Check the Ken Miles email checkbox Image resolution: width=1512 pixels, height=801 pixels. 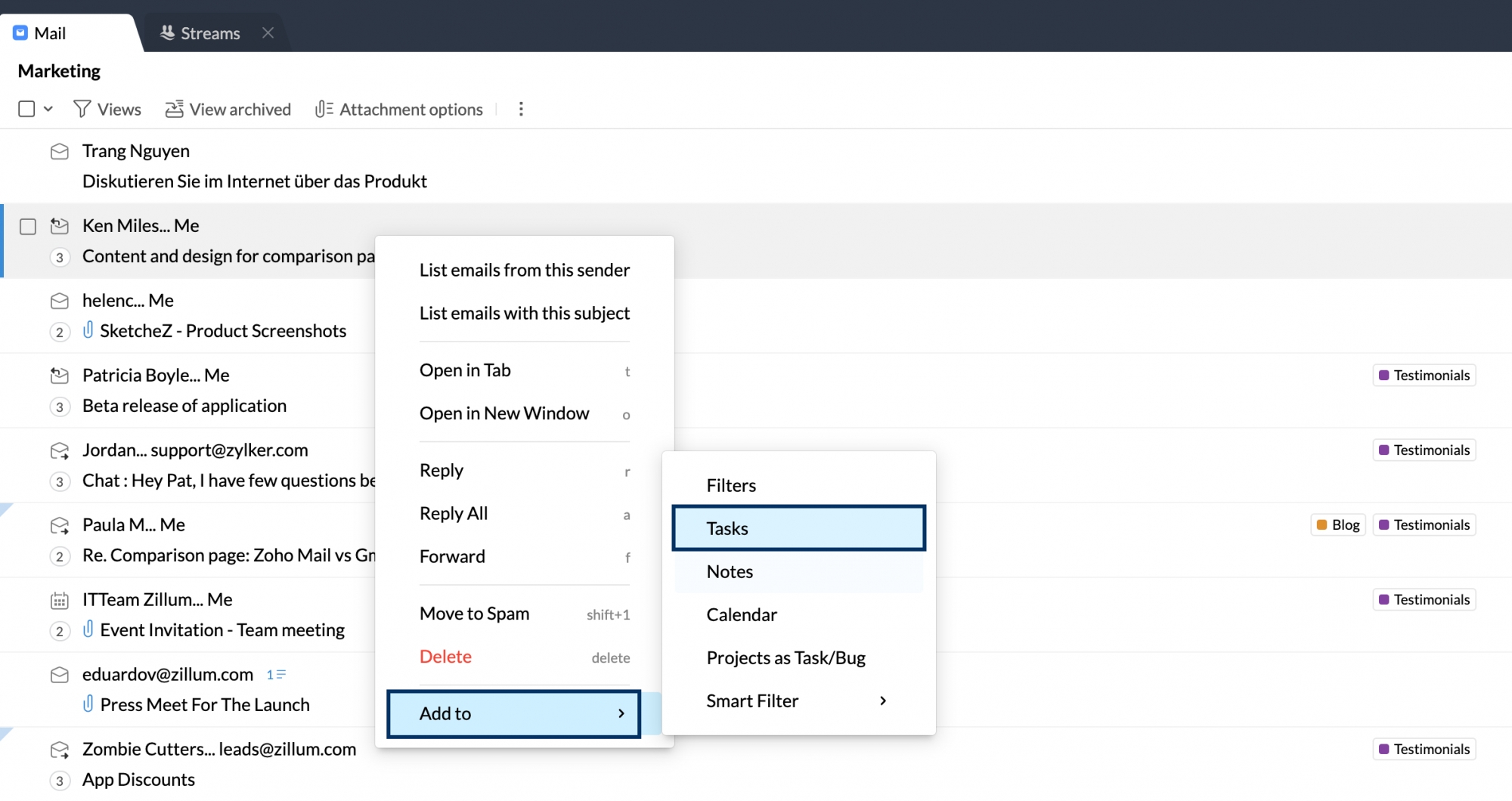tap(28, 227)
